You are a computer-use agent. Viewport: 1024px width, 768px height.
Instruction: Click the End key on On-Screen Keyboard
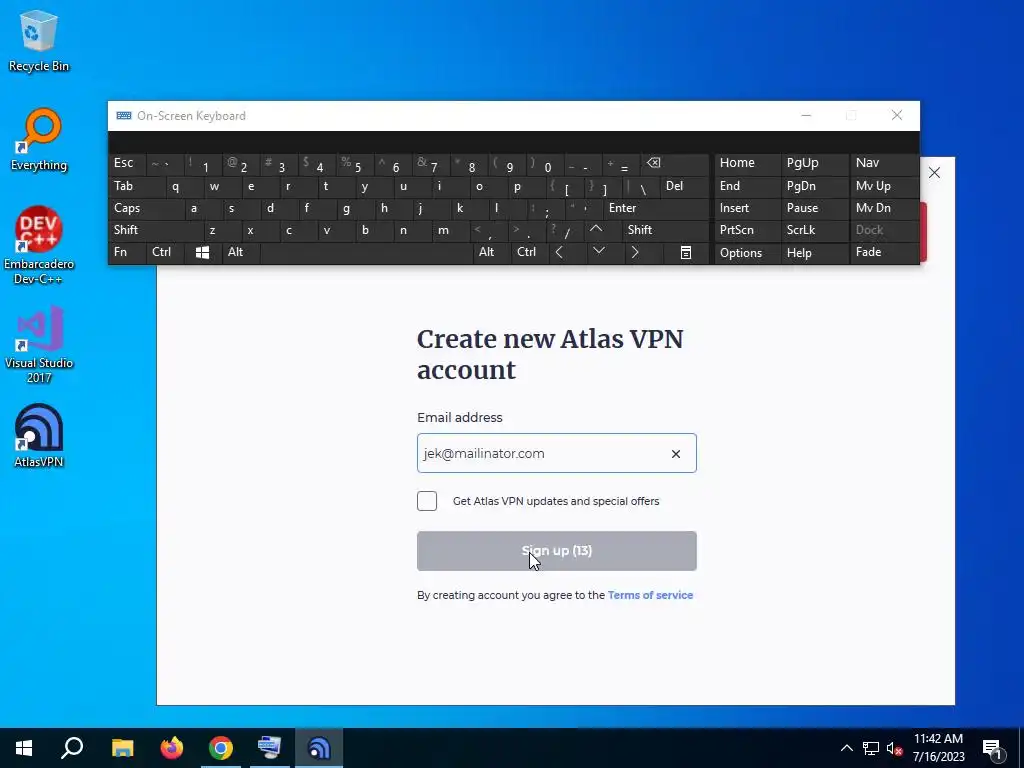[x=747, y=186]
